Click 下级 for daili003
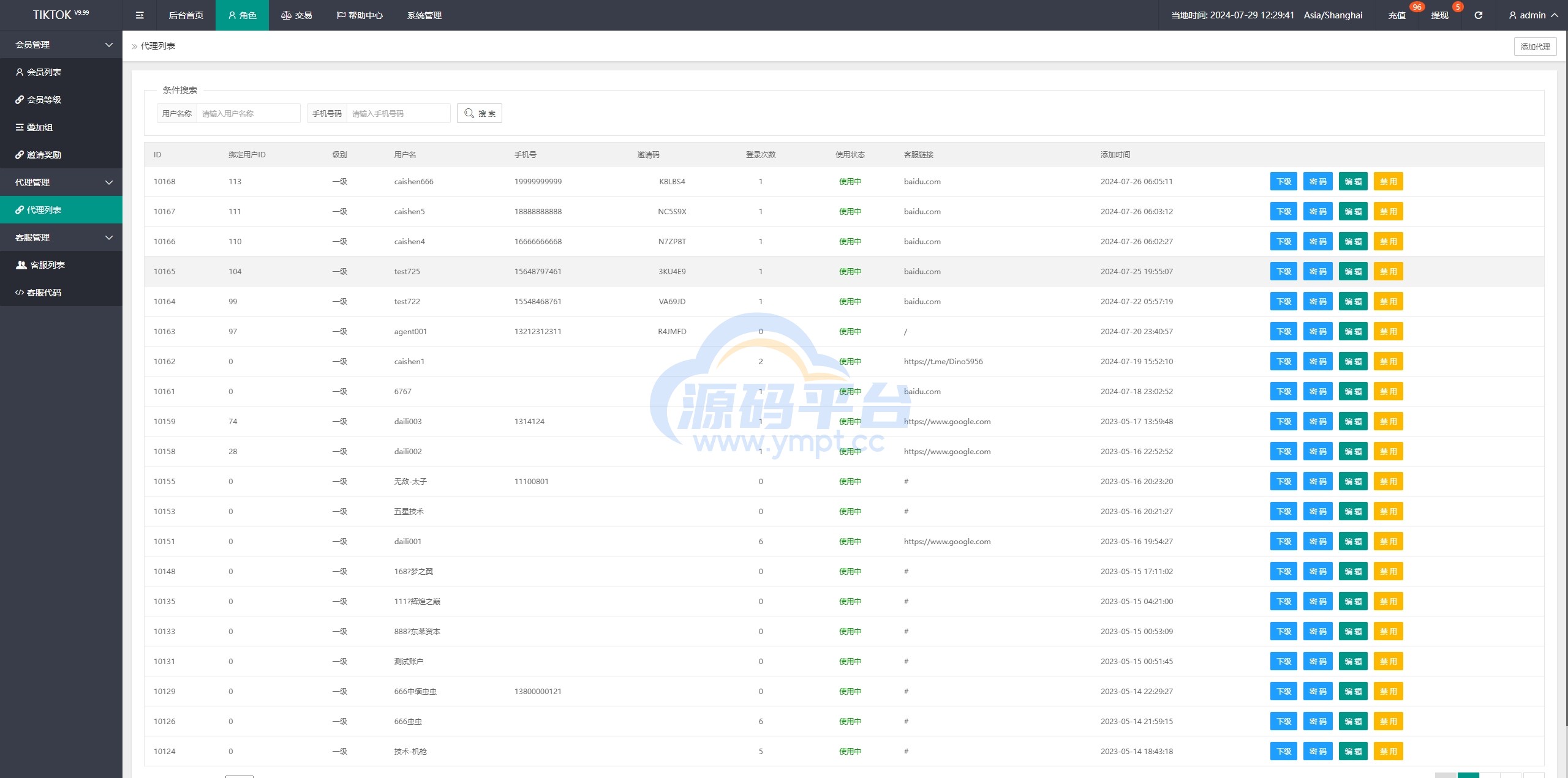Viewport: 1568px width, 778px height. (x=1284, y=421)
